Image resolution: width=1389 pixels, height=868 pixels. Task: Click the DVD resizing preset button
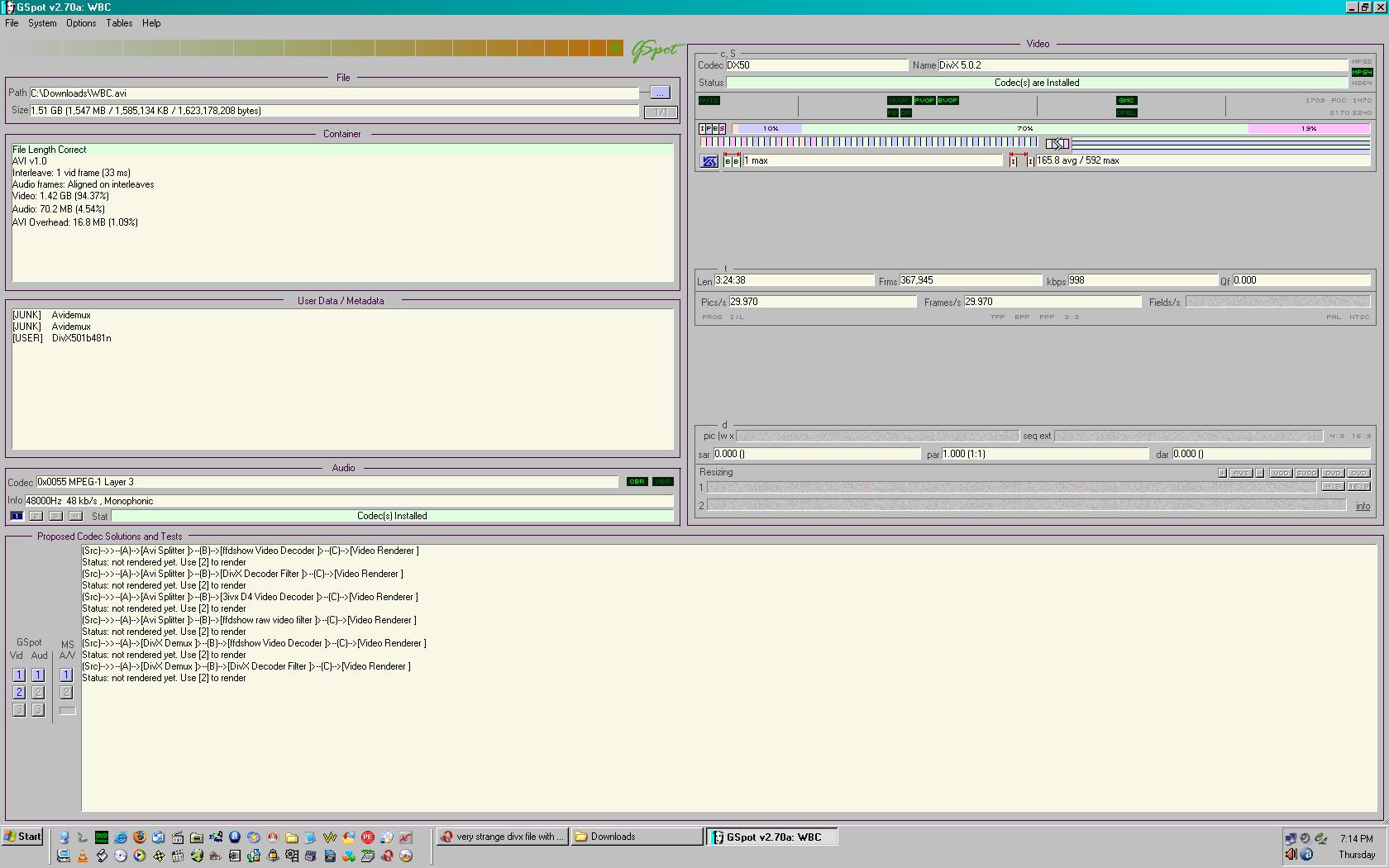[x=1333, y=473]
